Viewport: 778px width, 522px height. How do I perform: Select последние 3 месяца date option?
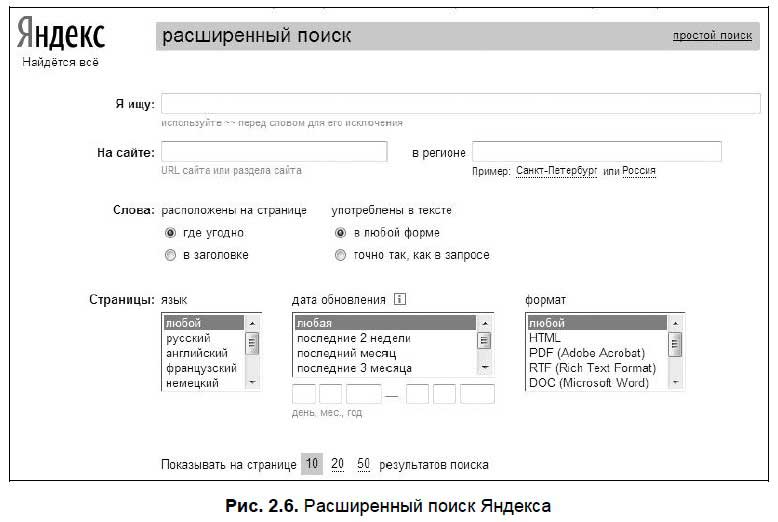pos(385,368)
